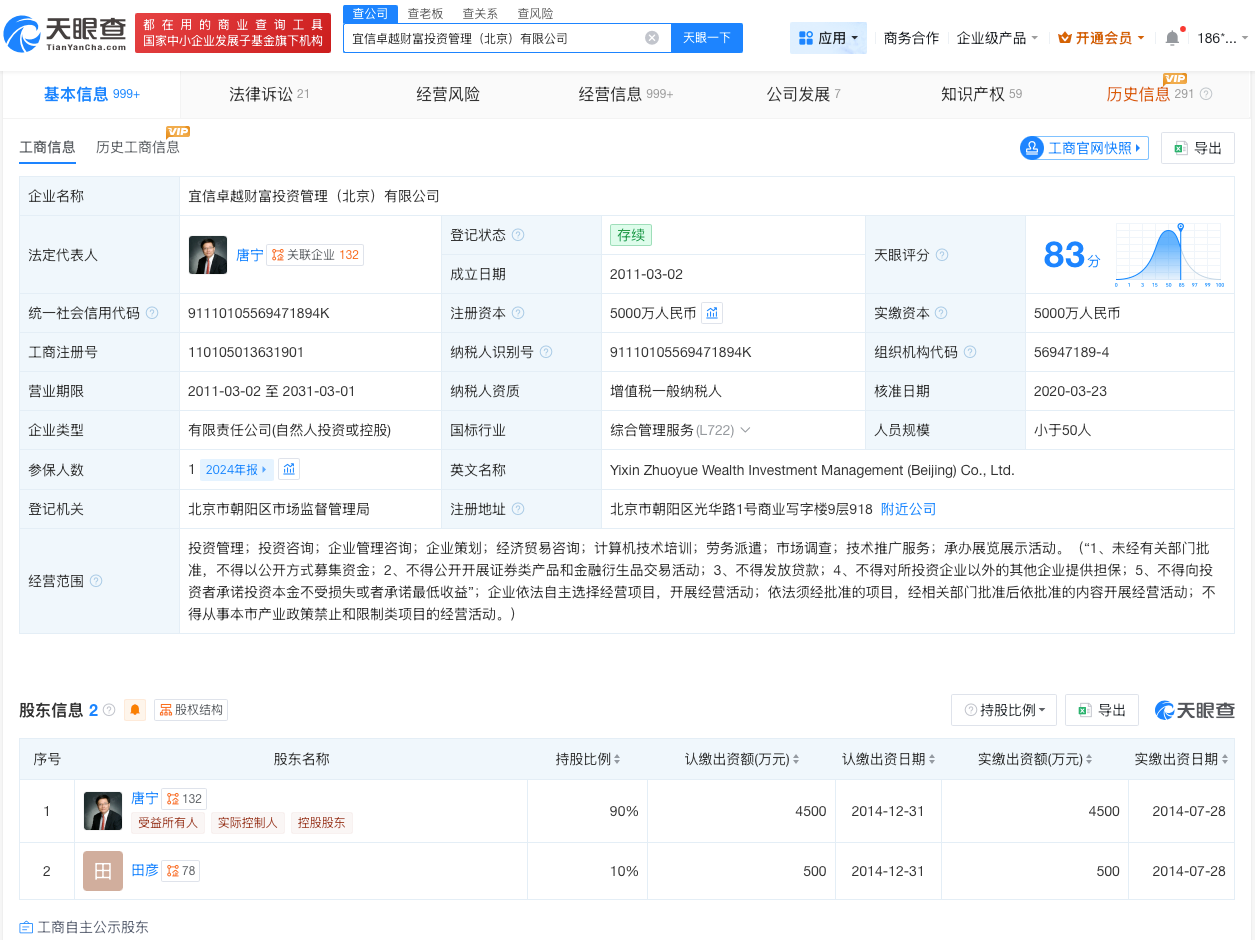
Task: Click shareholder 唐宁's photo thumbnail
Action: (x=103, y=811)
